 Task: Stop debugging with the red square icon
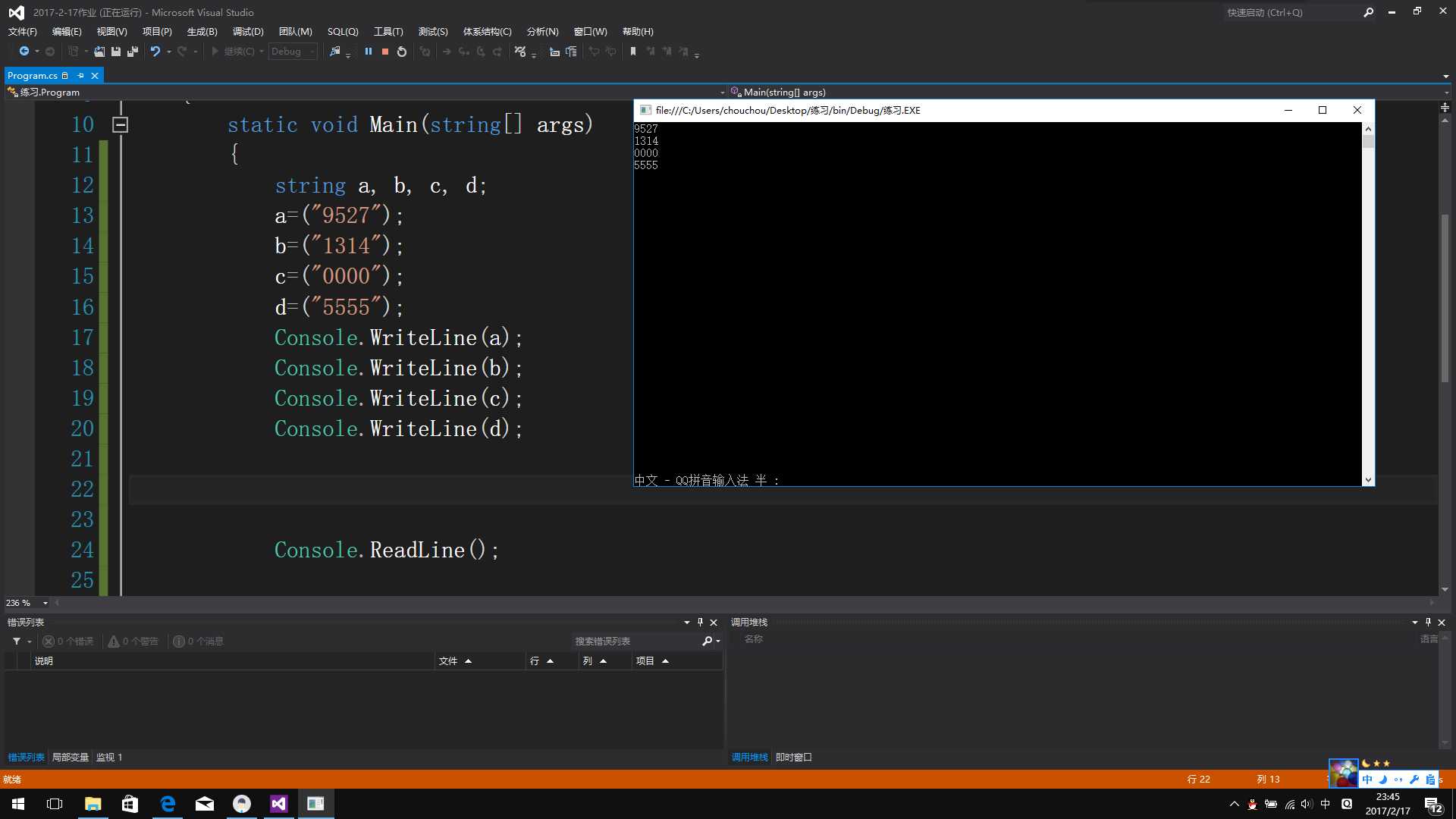click(x=385, y=52)
